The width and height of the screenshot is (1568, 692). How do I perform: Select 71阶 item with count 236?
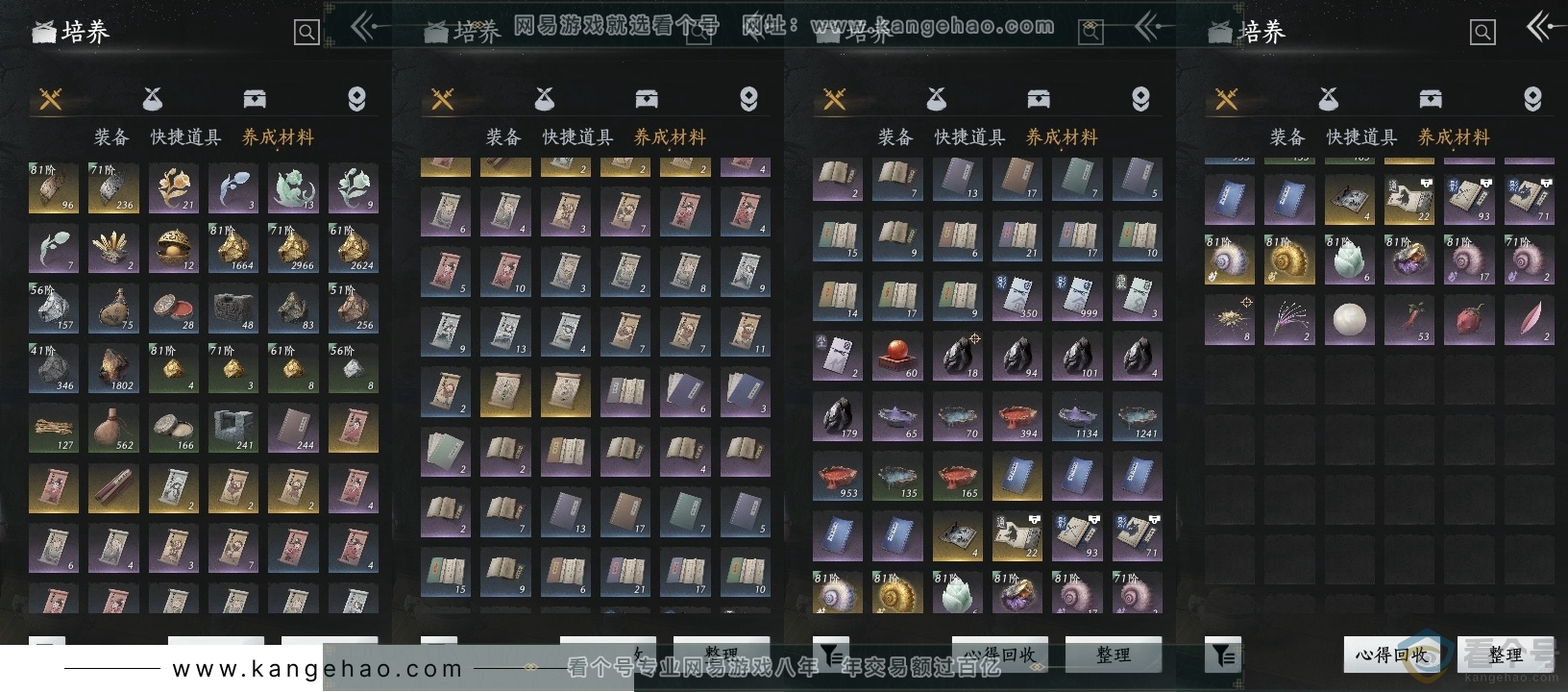[113, 187]
